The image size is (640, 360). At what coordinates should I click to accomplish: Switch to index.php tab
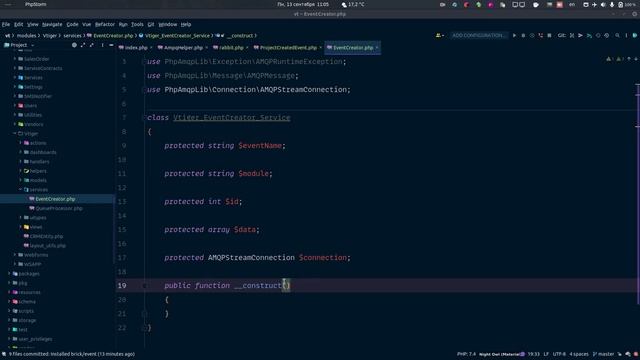[x=136, y=48]
